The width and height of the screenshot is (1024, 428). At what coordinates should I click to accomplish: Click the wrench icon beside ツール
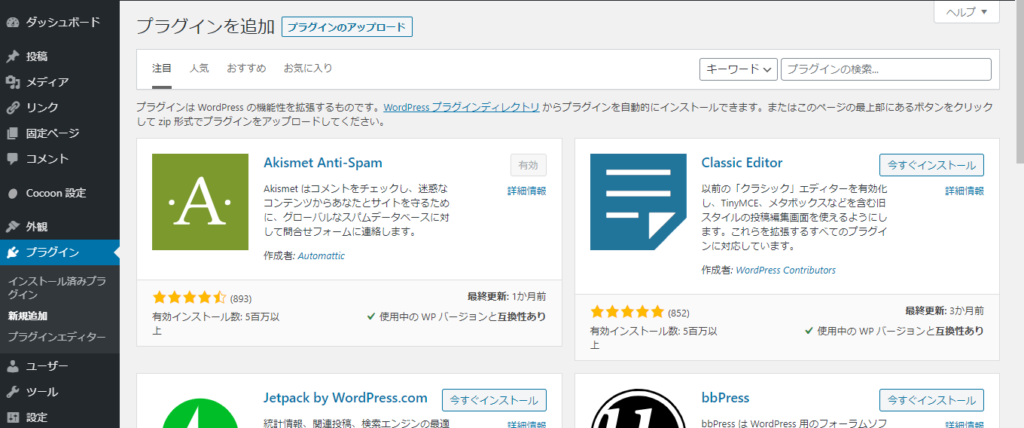[12, 392]
